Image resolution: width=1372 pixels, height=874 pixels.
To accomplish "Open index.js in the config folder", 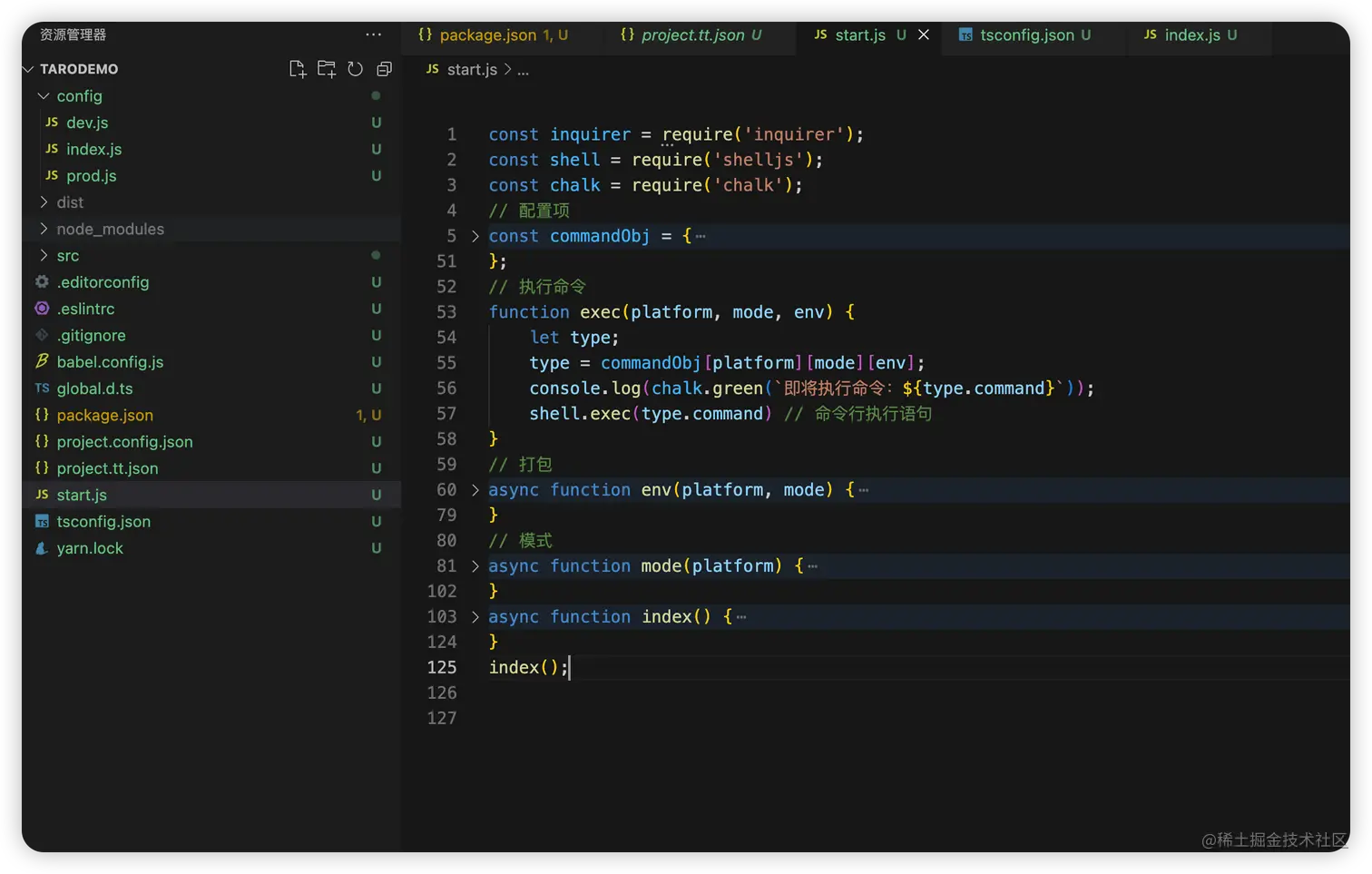I will pos(211,149).
